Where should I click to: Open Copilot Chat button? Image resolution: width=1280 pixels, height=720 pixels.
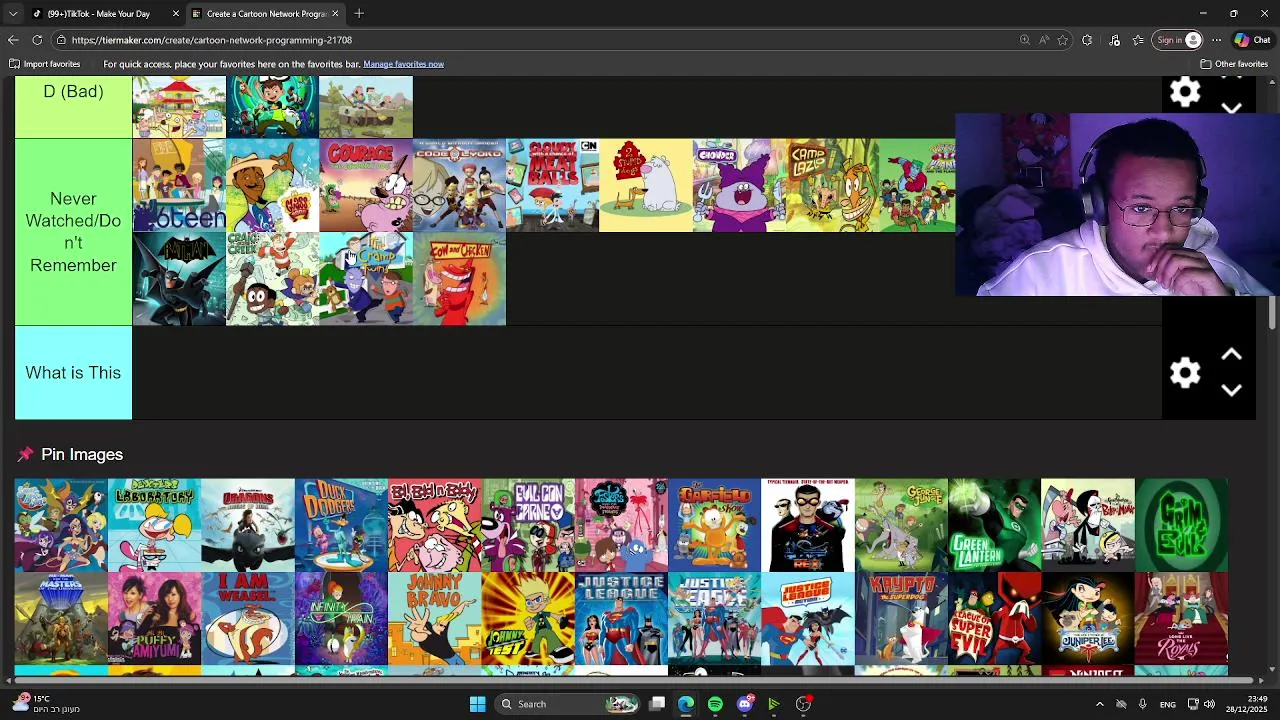1253,40
